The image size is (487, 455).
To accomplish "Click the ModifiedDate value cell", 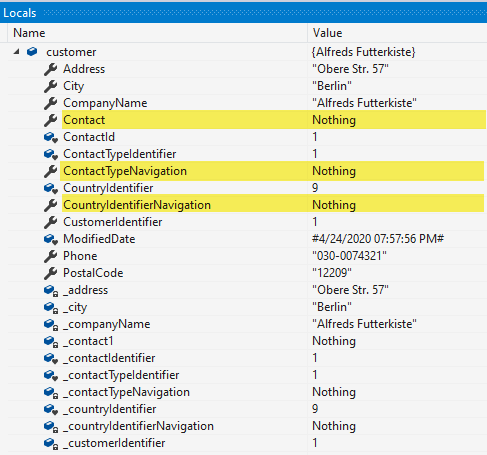I will [397, 239].
